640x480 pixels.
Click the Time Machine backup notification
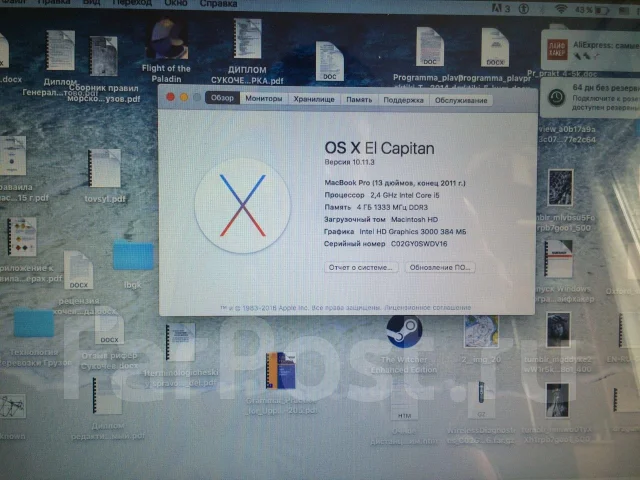590,98
